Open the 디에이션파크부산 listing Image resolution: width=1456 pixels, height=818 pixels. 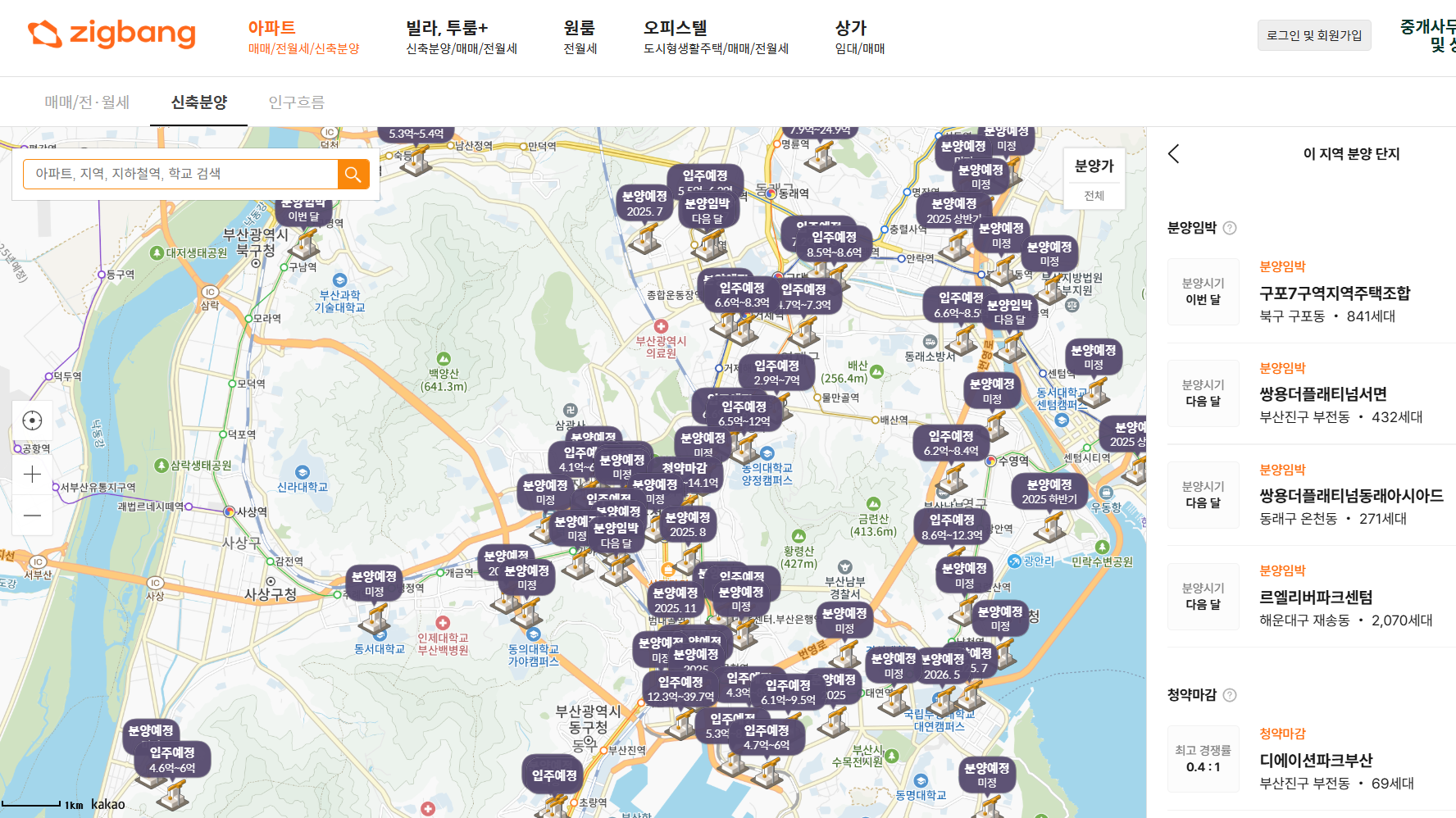tap(1316, 761)
